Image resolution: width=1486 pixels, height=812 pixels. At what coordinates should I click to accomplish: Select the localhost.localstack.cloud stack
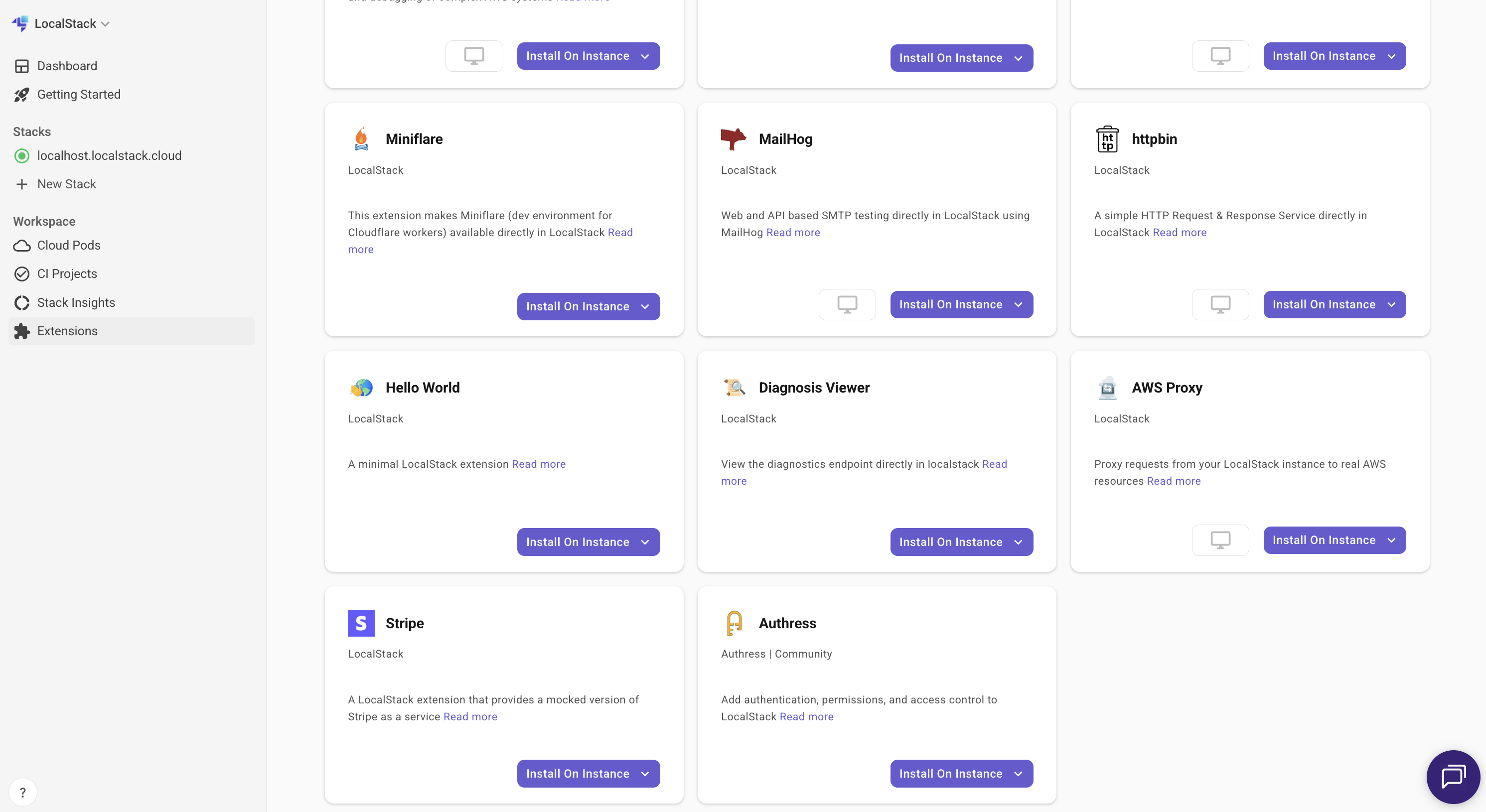[x=109, y=156]
